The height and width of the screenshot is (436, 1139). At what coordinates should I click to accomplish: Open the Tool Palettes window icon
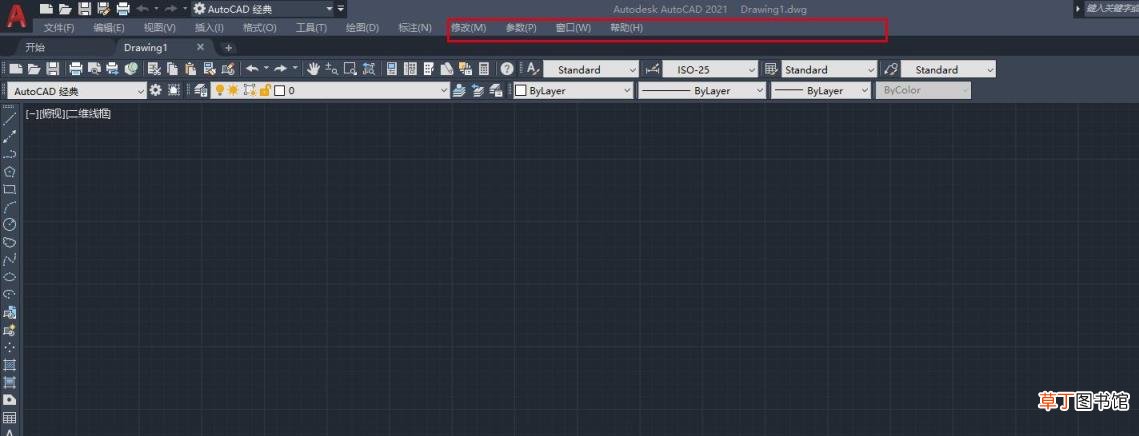click(429, 69)
